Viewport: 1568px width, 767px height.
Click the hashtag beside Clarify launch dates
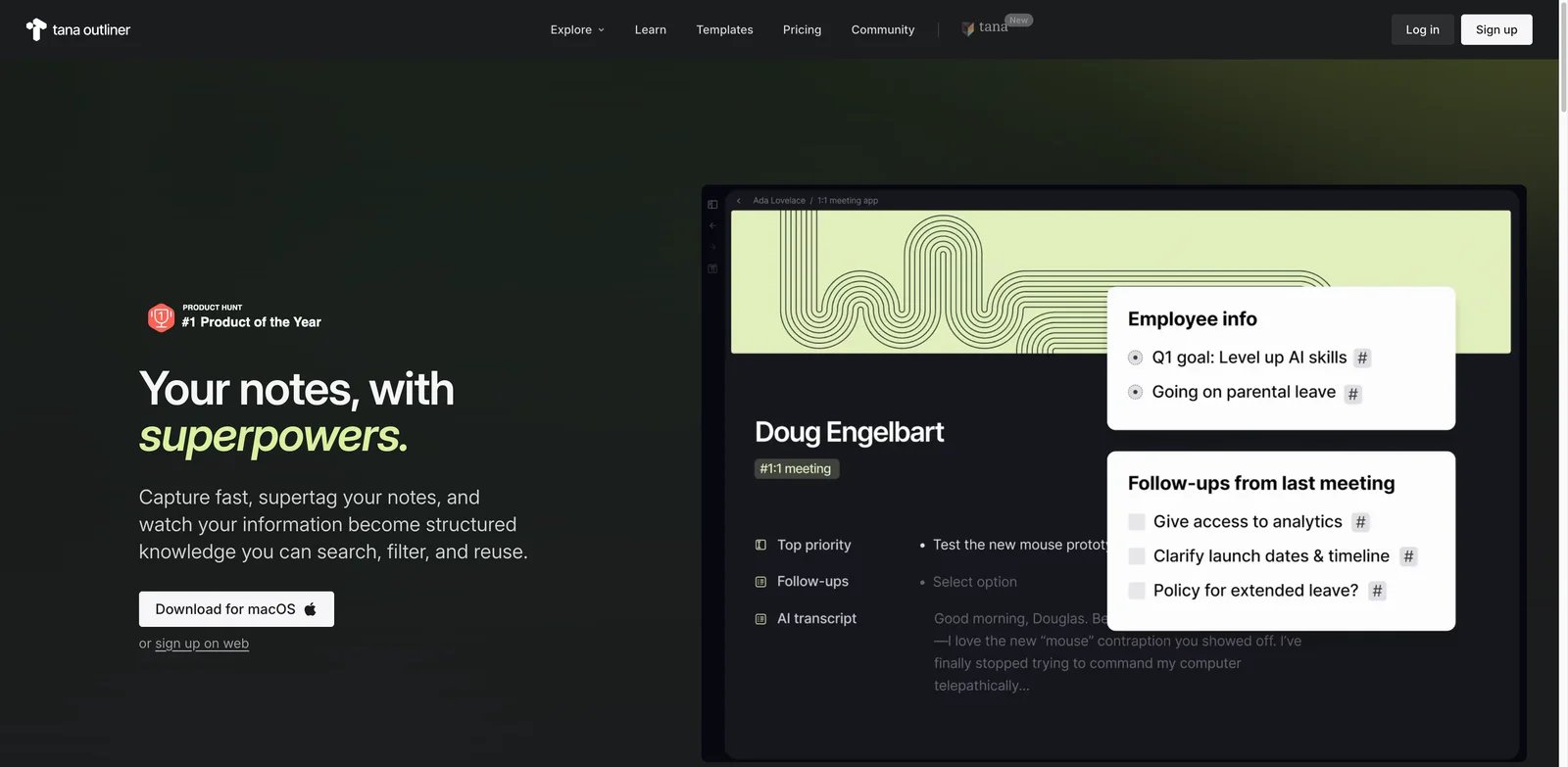[x=1408, y=556]
